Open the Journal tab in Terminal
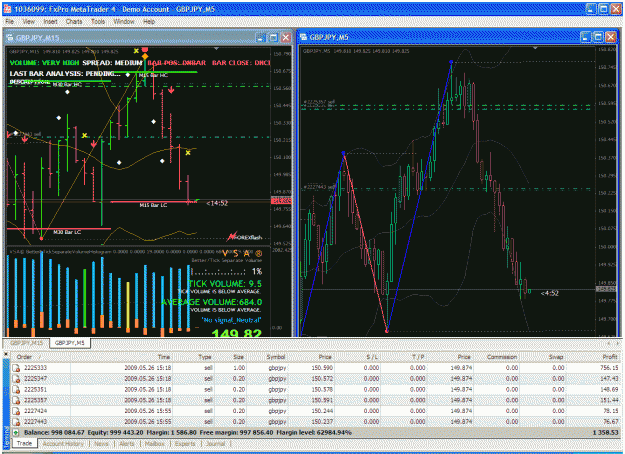Viewport: 625px width, 454px height. coord(215,444)
